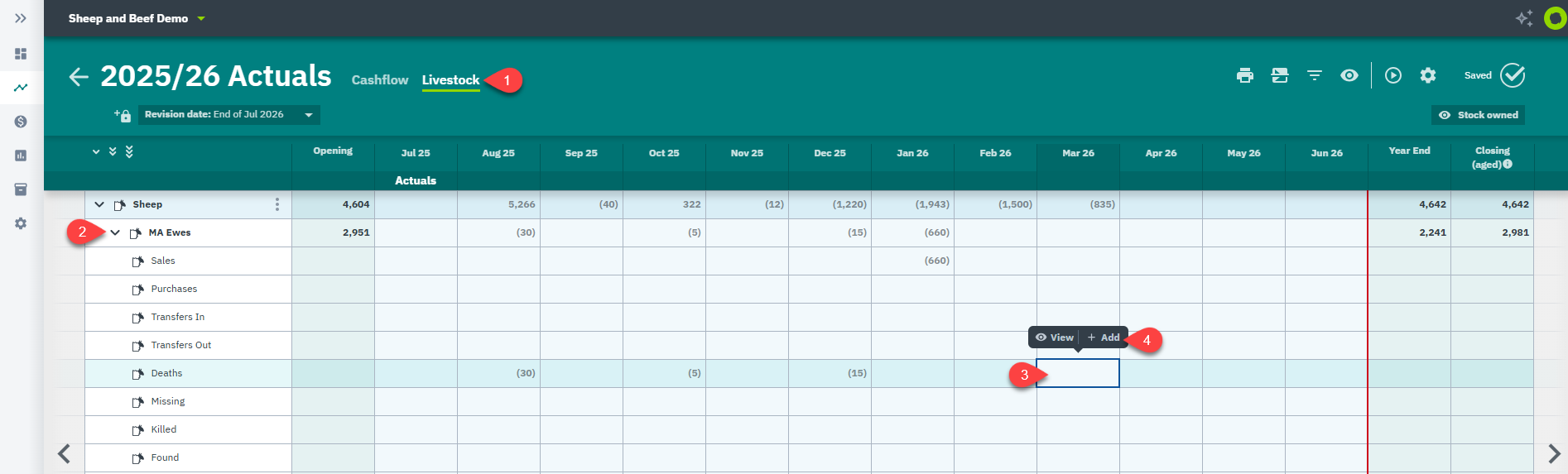Collapse the Sheep row group
The height and width of the screenshot is (474, 1568).
tap(99, 204)
